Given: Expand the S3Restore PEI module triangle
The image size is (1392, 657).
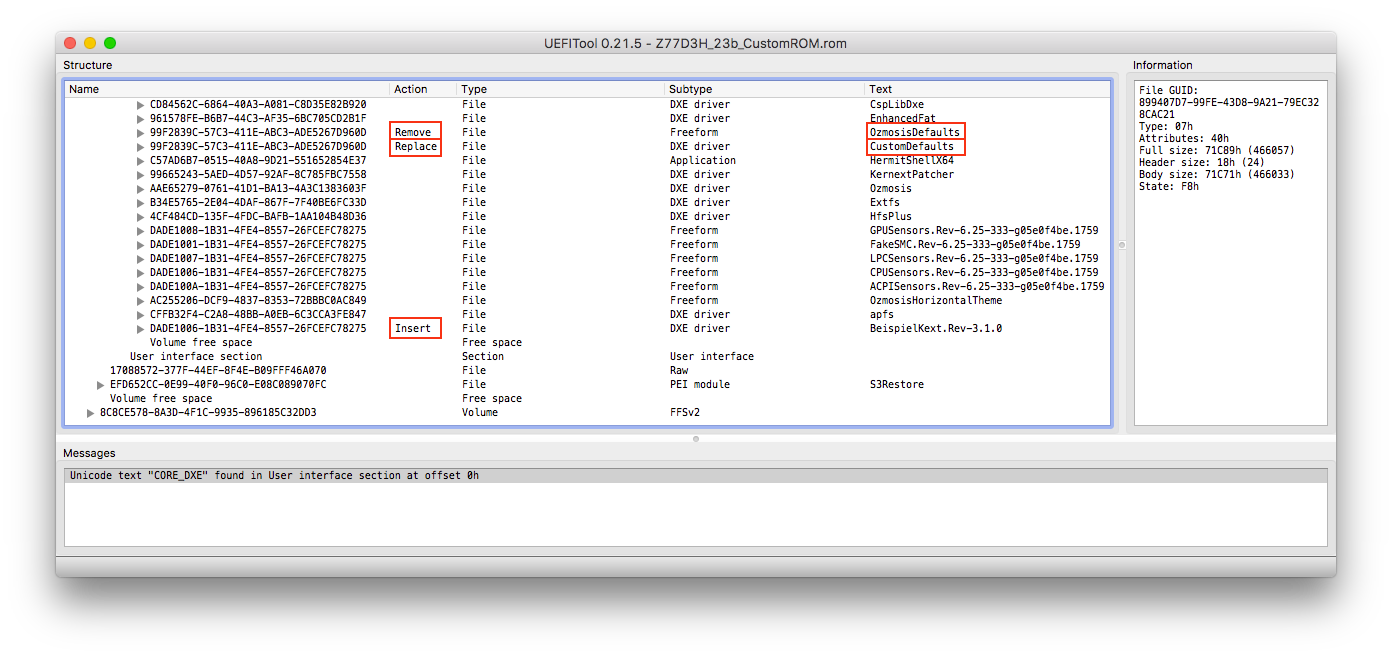Looking at the screenshot, I should pyautogui.click(x=101, y=384).
